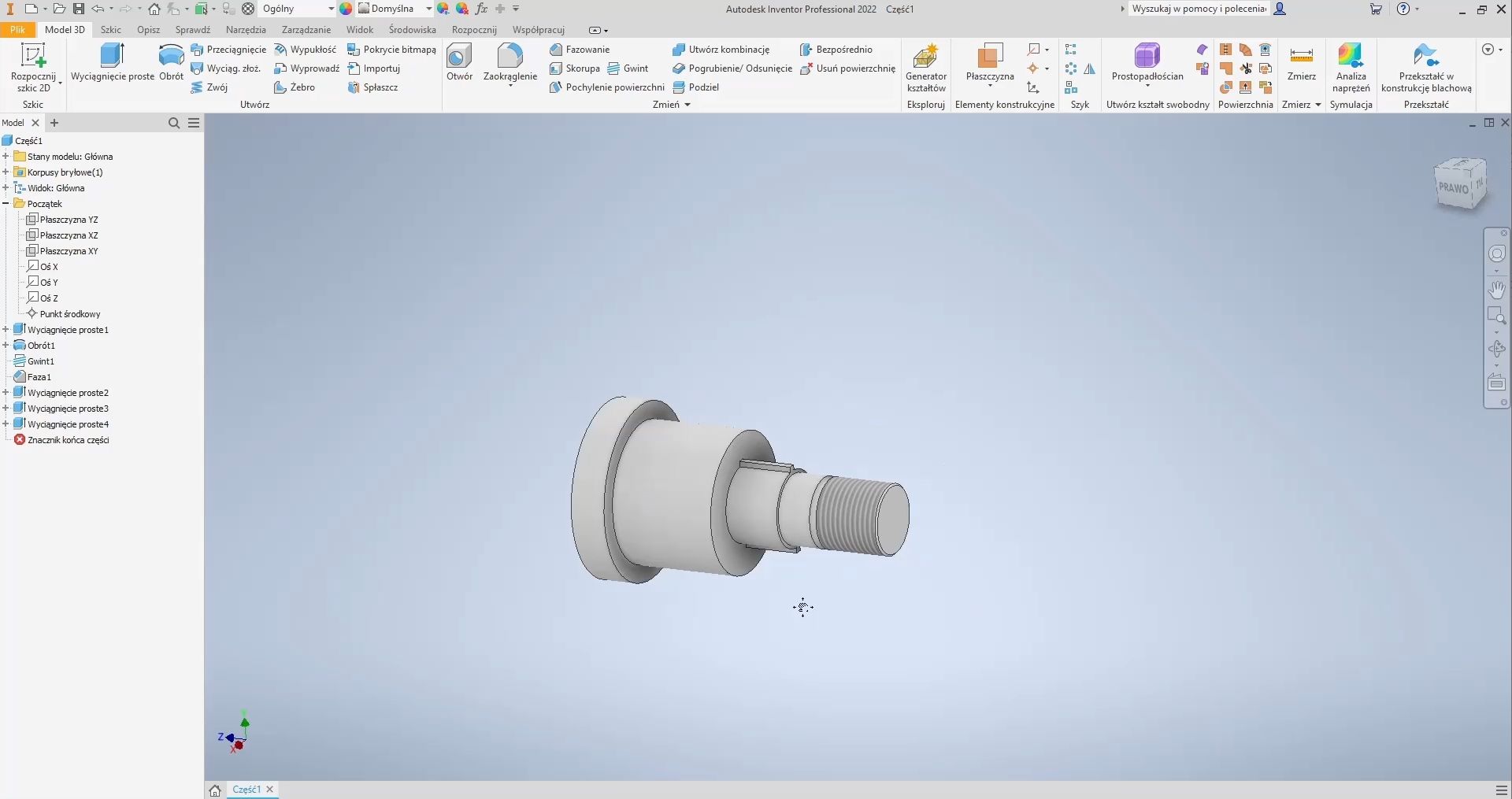Expand the Korpusy bryłowe(1) node

6,172
